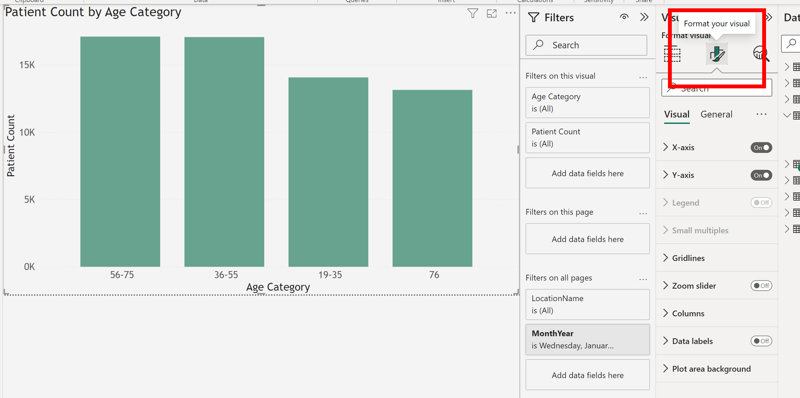The image size is (800, 398).
Task: Click Add data fields under all pages
Action: point(587,375)
